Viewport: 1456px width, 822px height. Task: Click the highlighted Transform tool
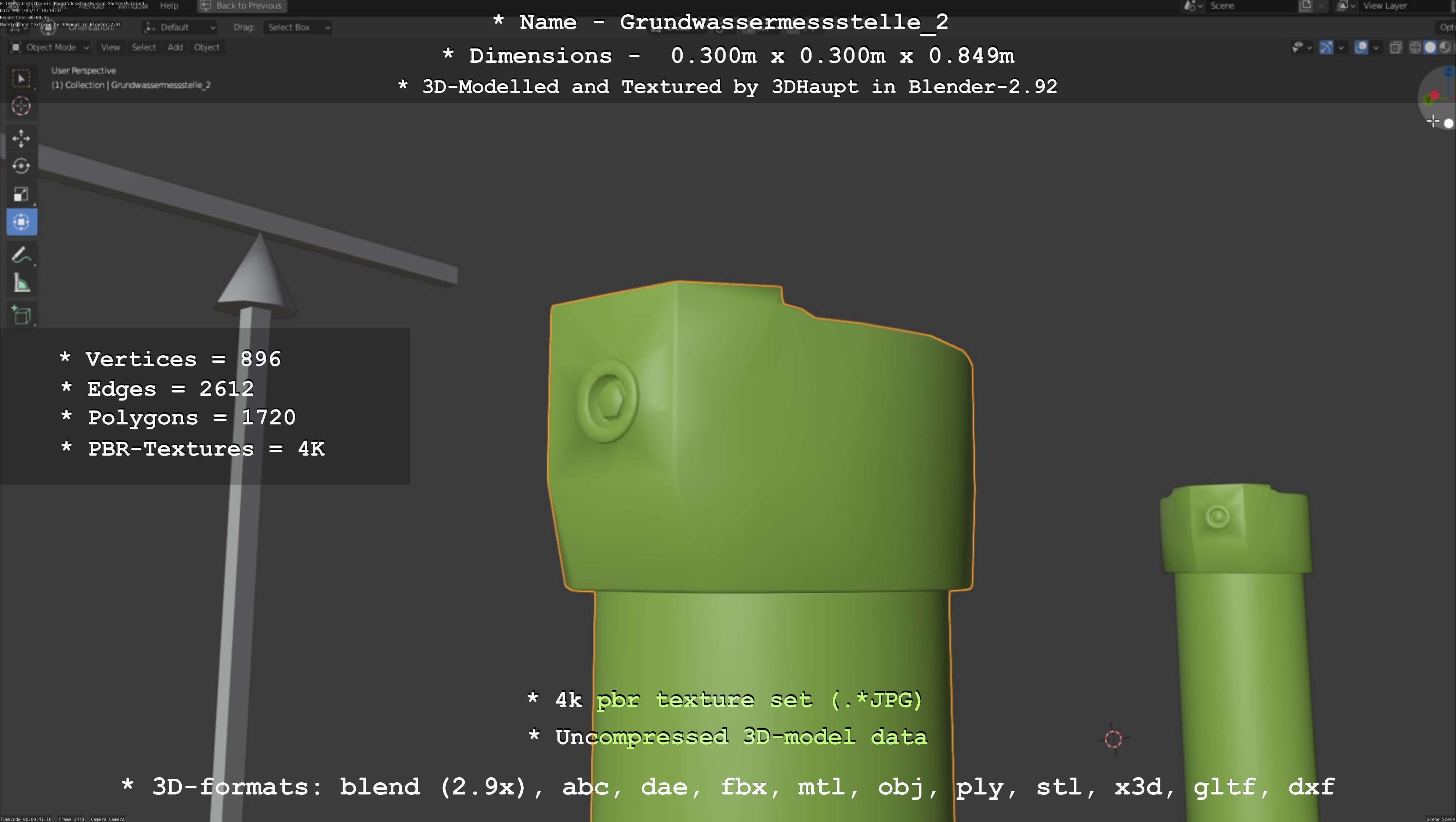point(21,222)
